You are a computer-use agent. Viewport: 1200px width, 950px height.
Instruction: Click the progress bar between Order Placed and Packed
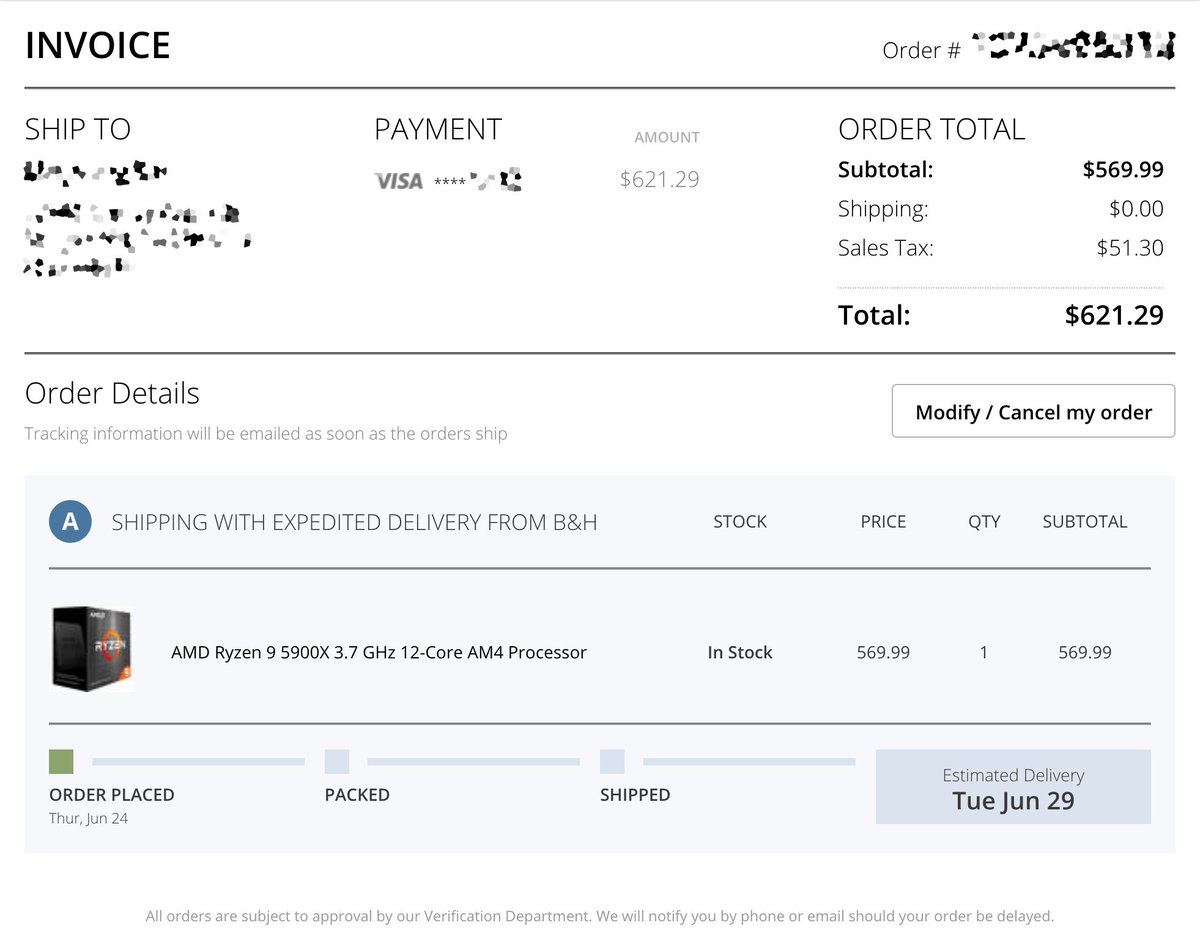tap(198, 762)
